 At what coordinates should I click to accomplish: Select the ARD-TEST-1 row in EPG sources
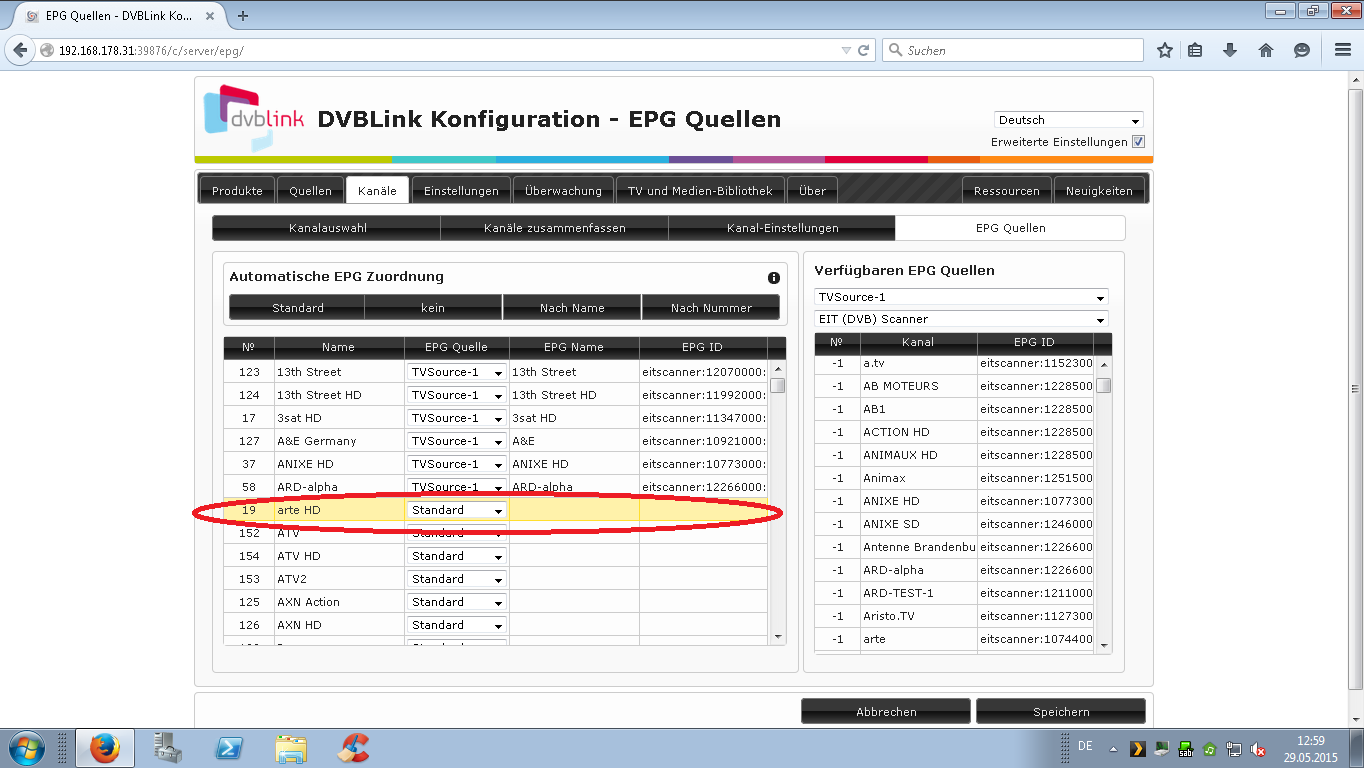(x=954, y=593)
